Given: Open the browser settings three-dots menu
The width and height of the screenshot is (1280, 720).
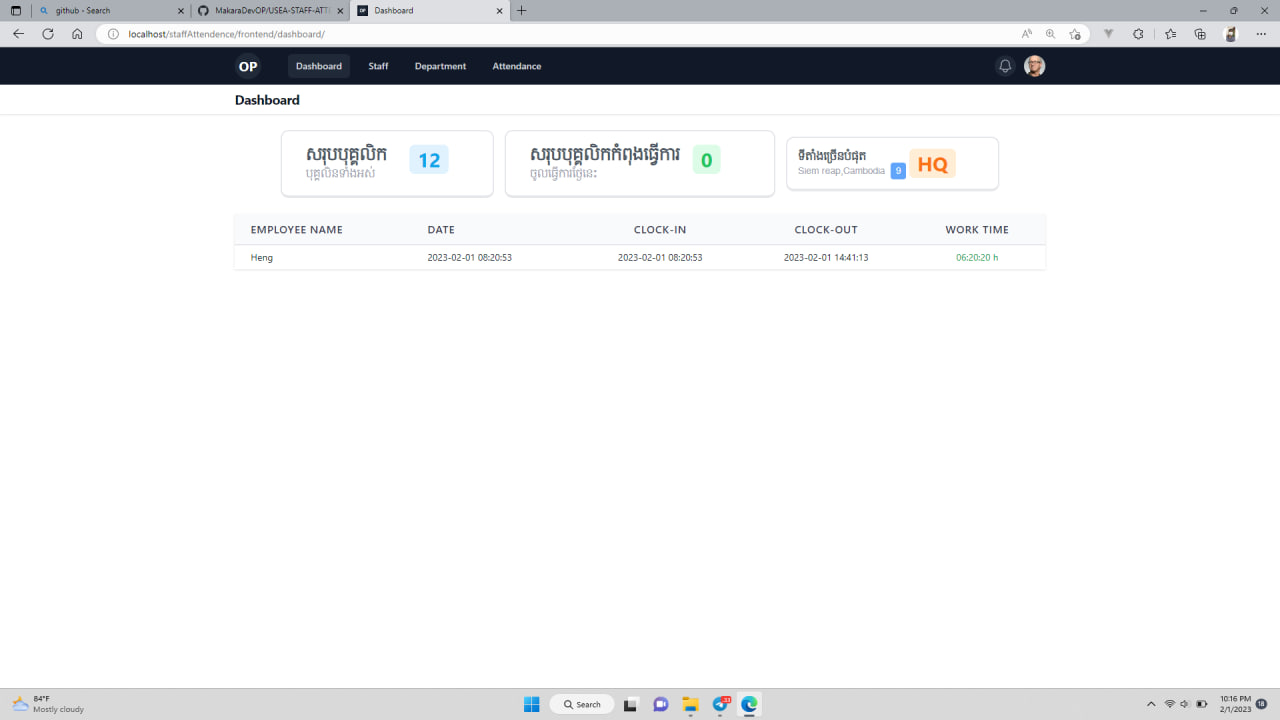Looking at the screenshot, I should [x=1261, y=33].
